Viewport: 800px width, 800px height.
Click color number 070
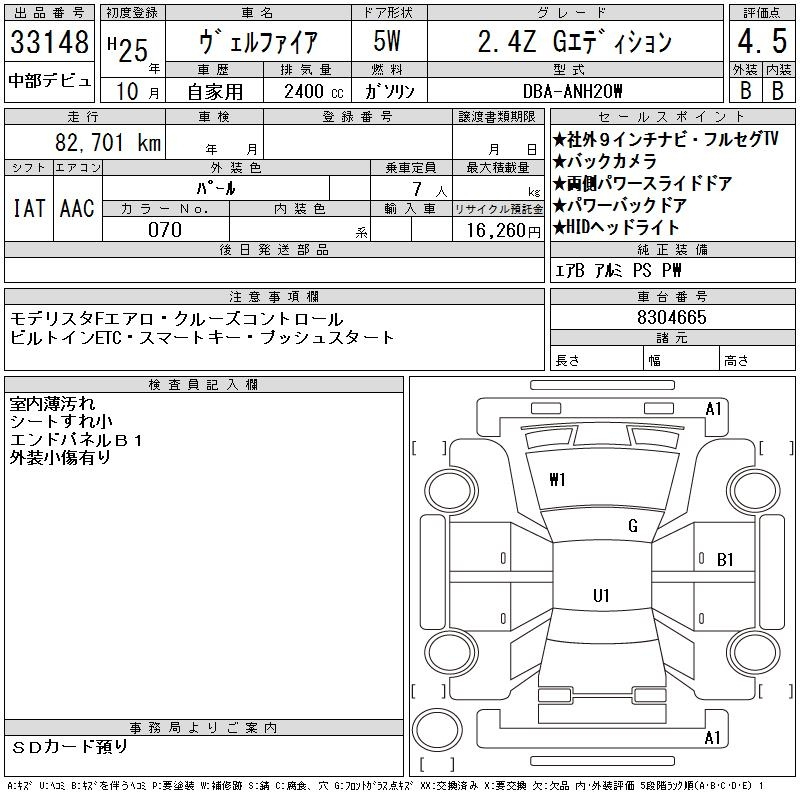[x=165, y=230]
